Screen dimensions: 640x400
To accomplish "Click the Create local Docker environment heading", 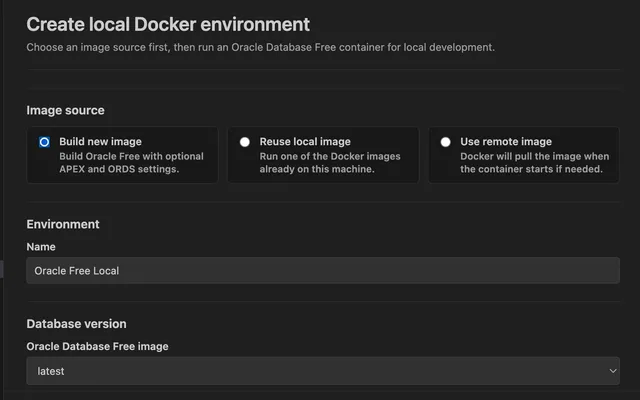I will 168,24.
